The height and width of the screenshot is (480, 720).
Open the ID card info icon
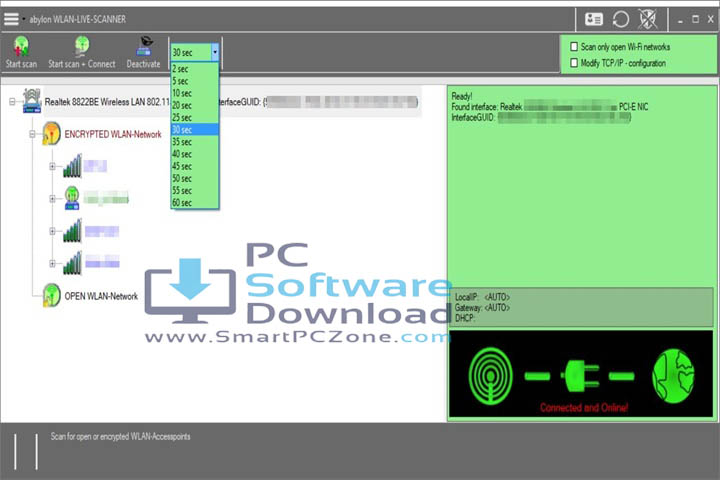click(x=594, y=19)
